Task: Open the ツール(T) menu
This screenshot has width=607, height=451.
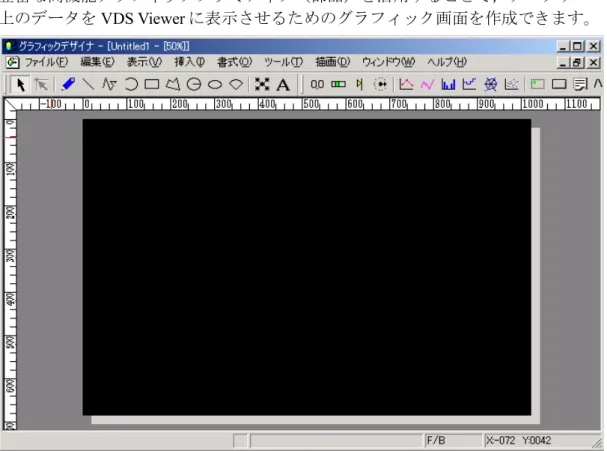Action: pos(283,62)
